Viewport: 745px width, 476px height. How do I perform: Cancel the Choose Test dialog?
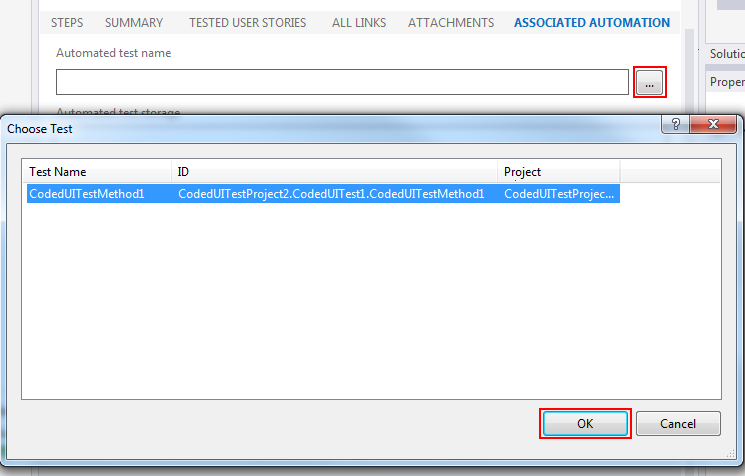(678, 423)
